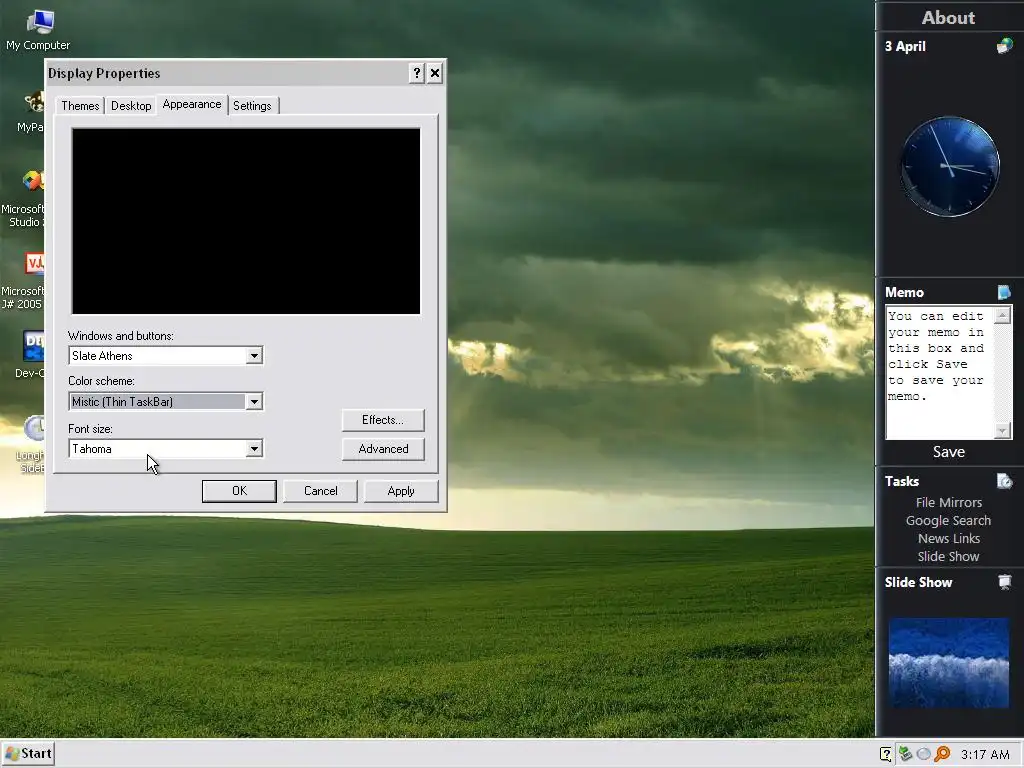Open Slide Show task link
1024x768 pixels.
tap(948, 556)
